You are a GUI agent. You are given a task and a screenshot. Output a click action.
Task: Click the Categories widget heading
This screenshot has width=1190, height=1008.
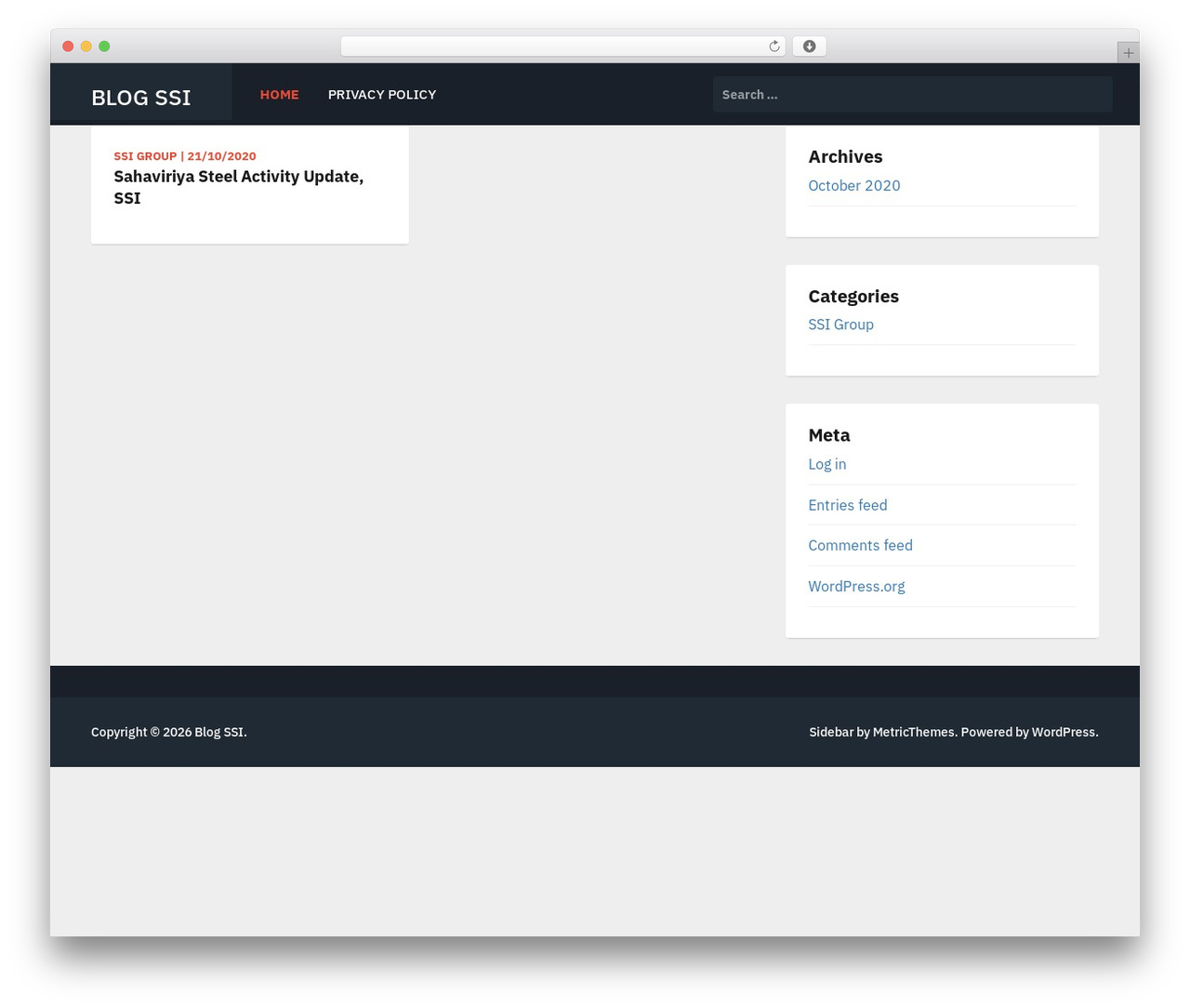coord(853,296)
